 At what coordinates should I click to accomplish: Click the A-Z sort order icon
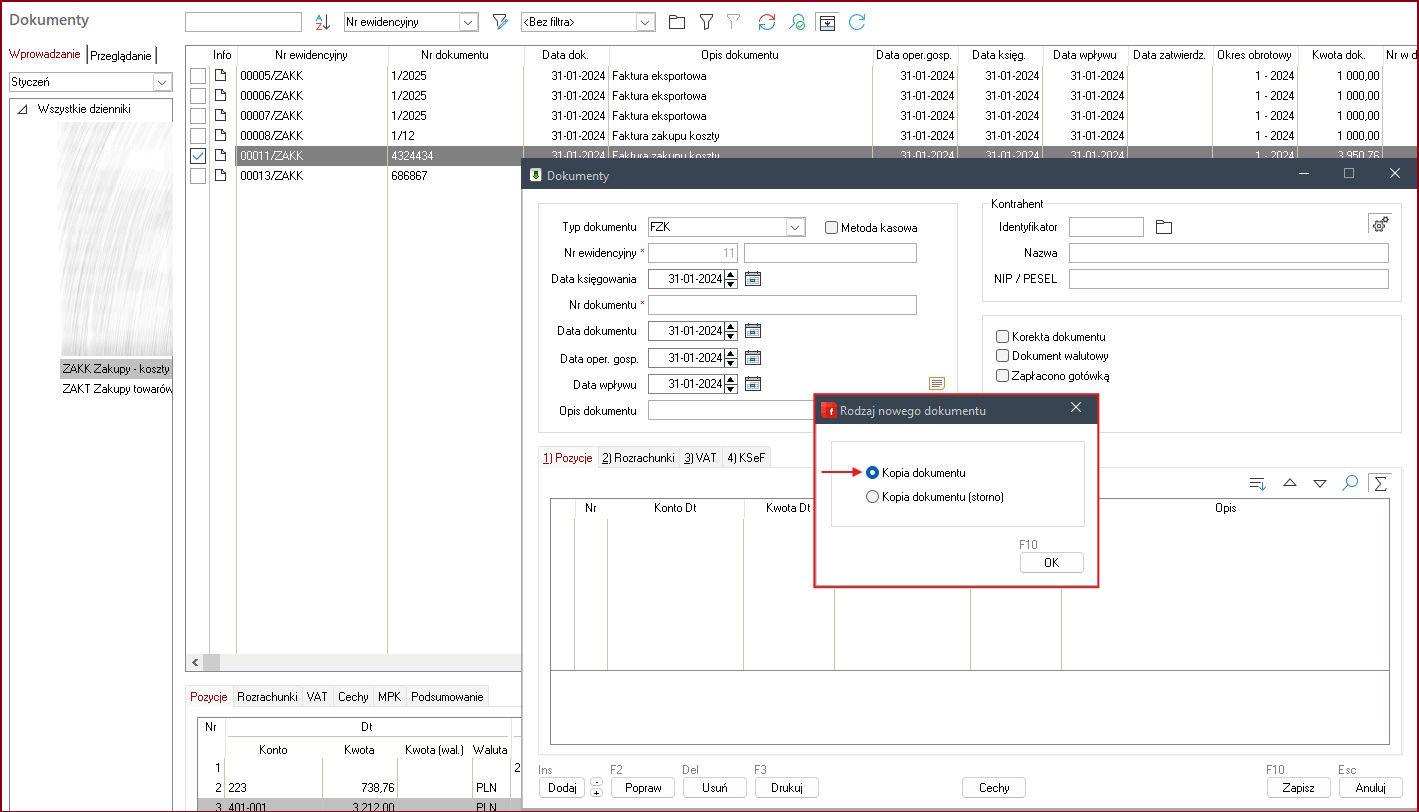coord(322,22)
